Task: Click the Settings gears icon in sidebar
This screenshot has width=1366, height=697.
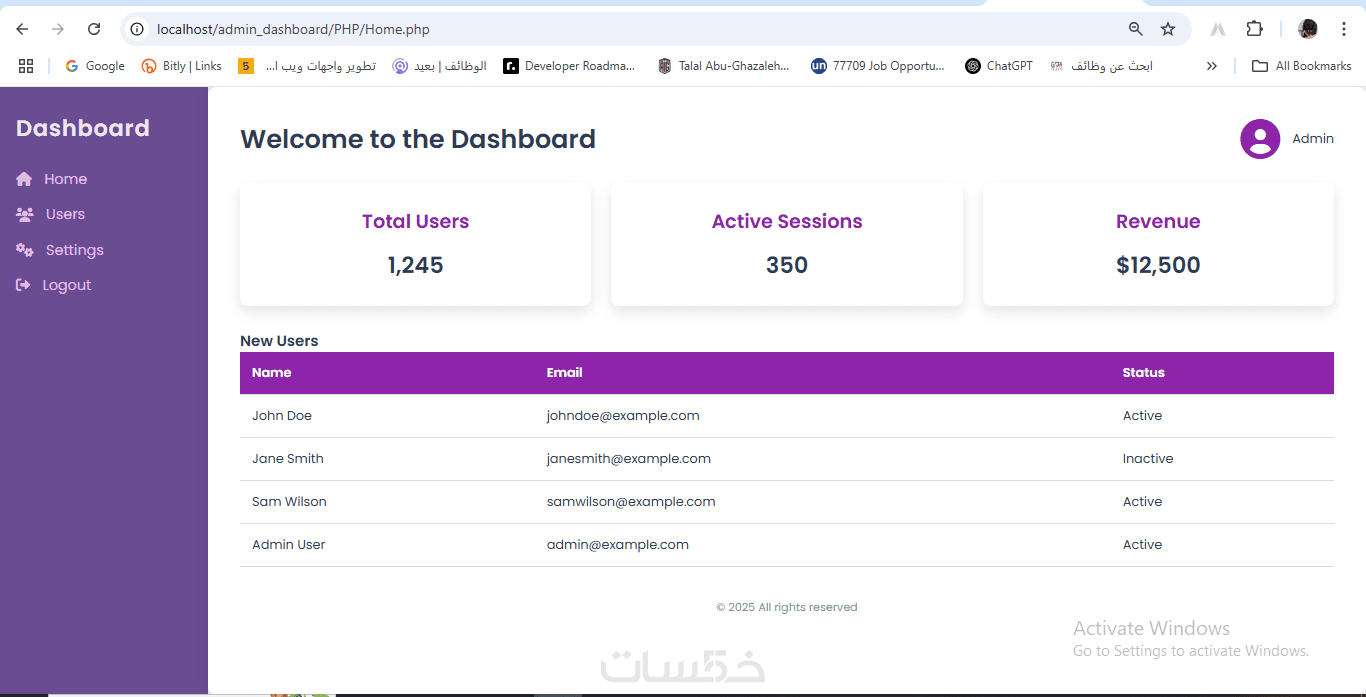Action: click(x=25, y=250)
